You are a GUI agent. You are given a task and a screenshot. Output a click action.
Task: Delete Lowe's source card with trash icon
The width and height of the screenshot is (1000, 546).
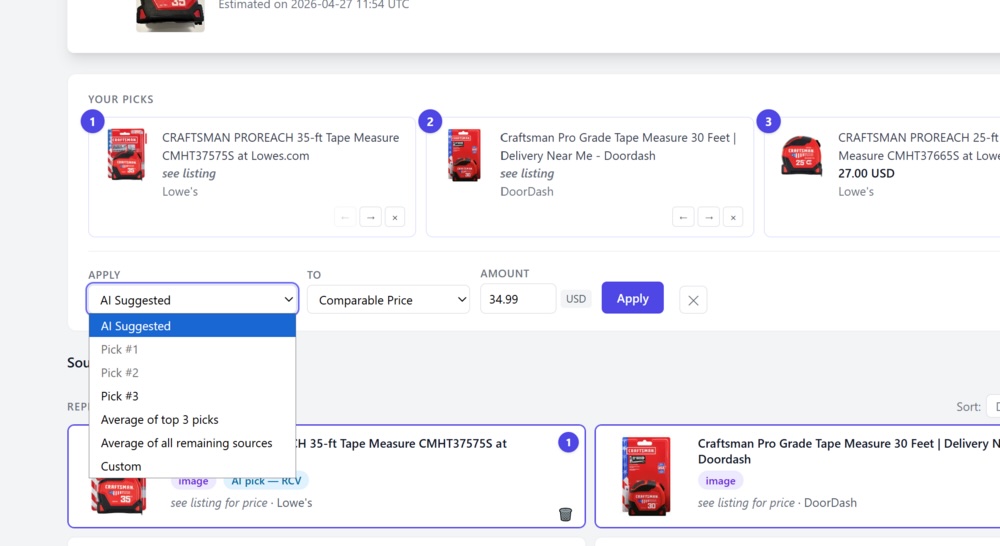pos(565,514)
